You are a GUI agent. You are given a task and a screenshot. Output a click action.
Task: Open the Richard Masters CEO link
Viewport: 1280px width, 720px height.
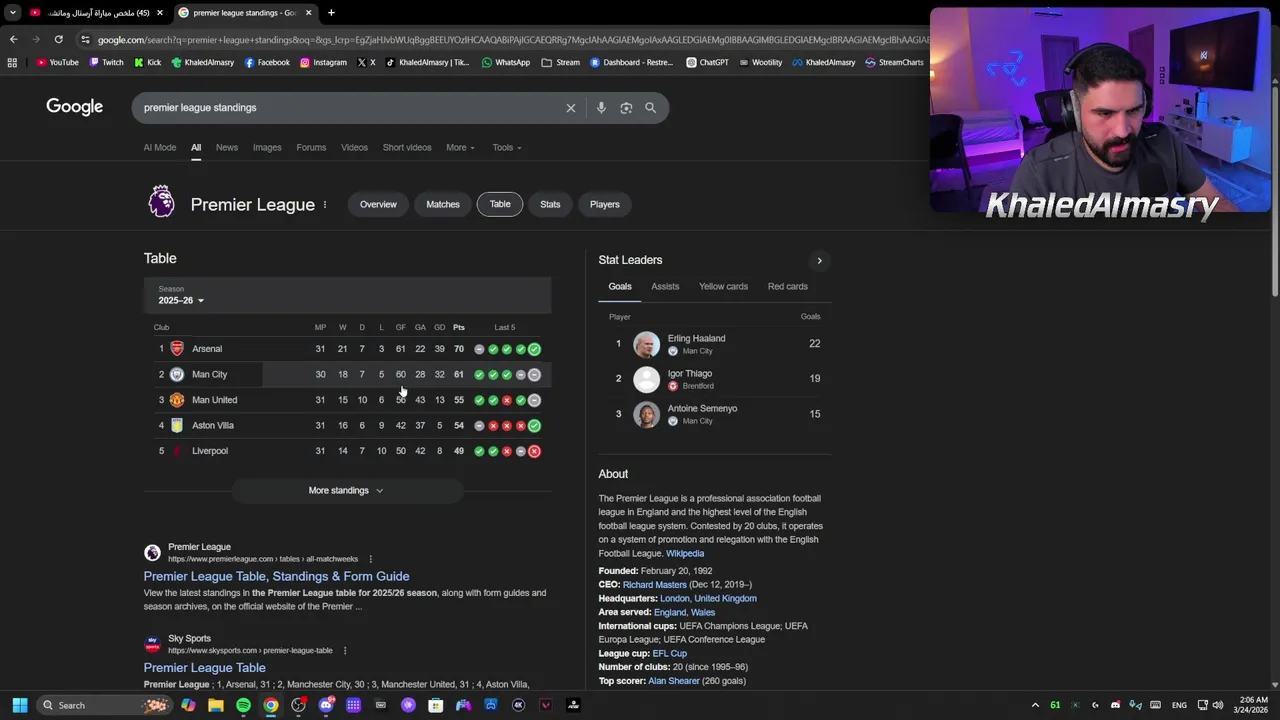coord(655,584)
